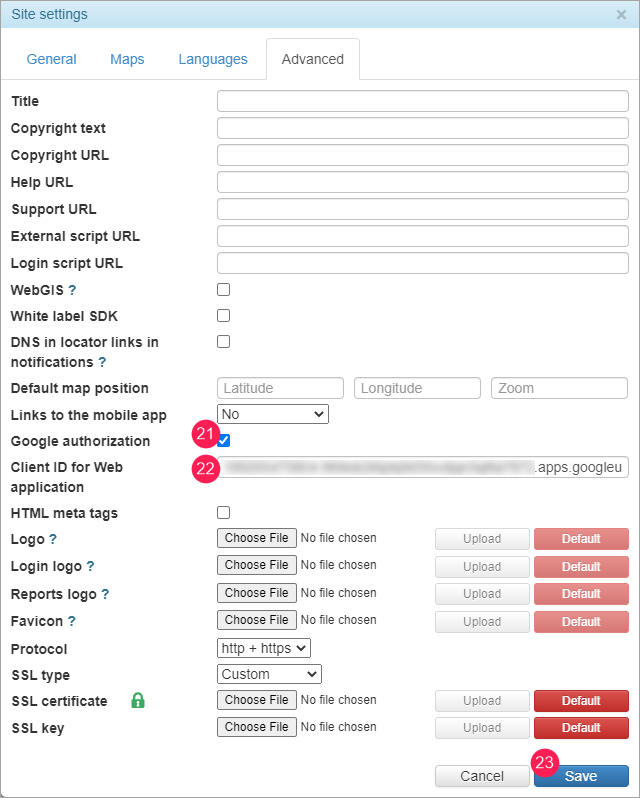The image size is (640, 798).
Task: Click the Login logo help question mark
Action: pyautogui.click(x=90, y=566)
